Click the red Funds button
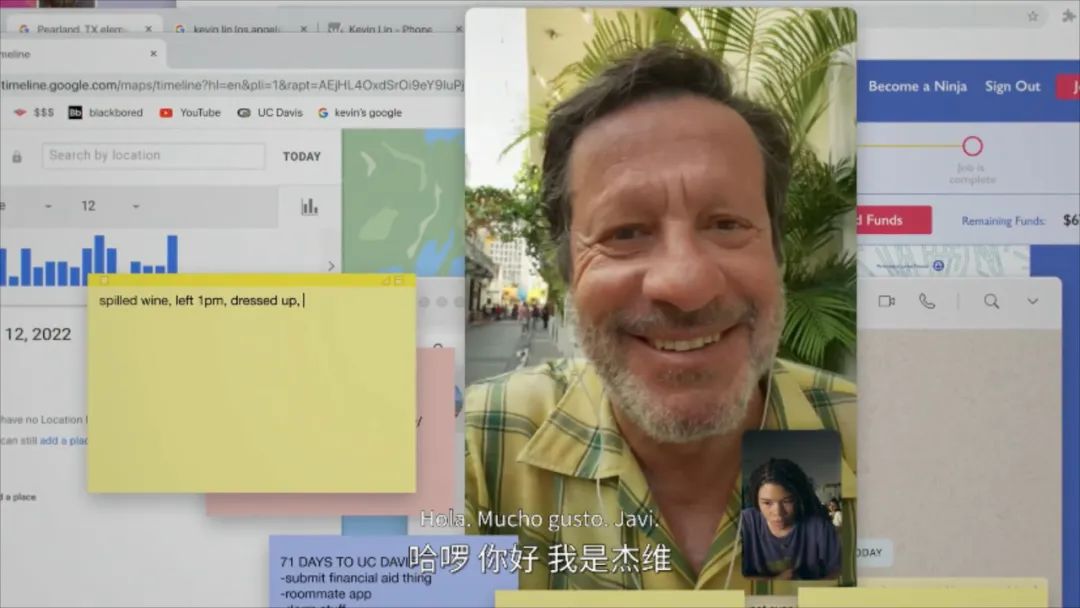Screen dimensions: 1080x608 (894, 220)
